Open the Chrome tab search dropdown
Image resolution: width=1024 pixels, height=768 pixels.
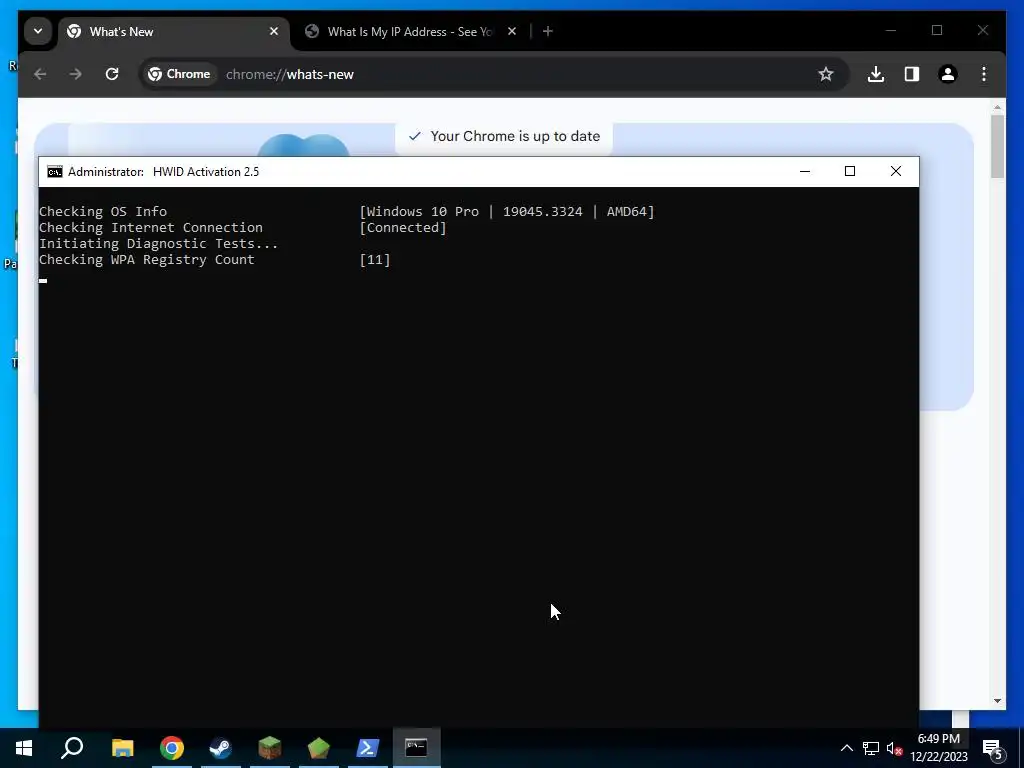tap(38, 31)
